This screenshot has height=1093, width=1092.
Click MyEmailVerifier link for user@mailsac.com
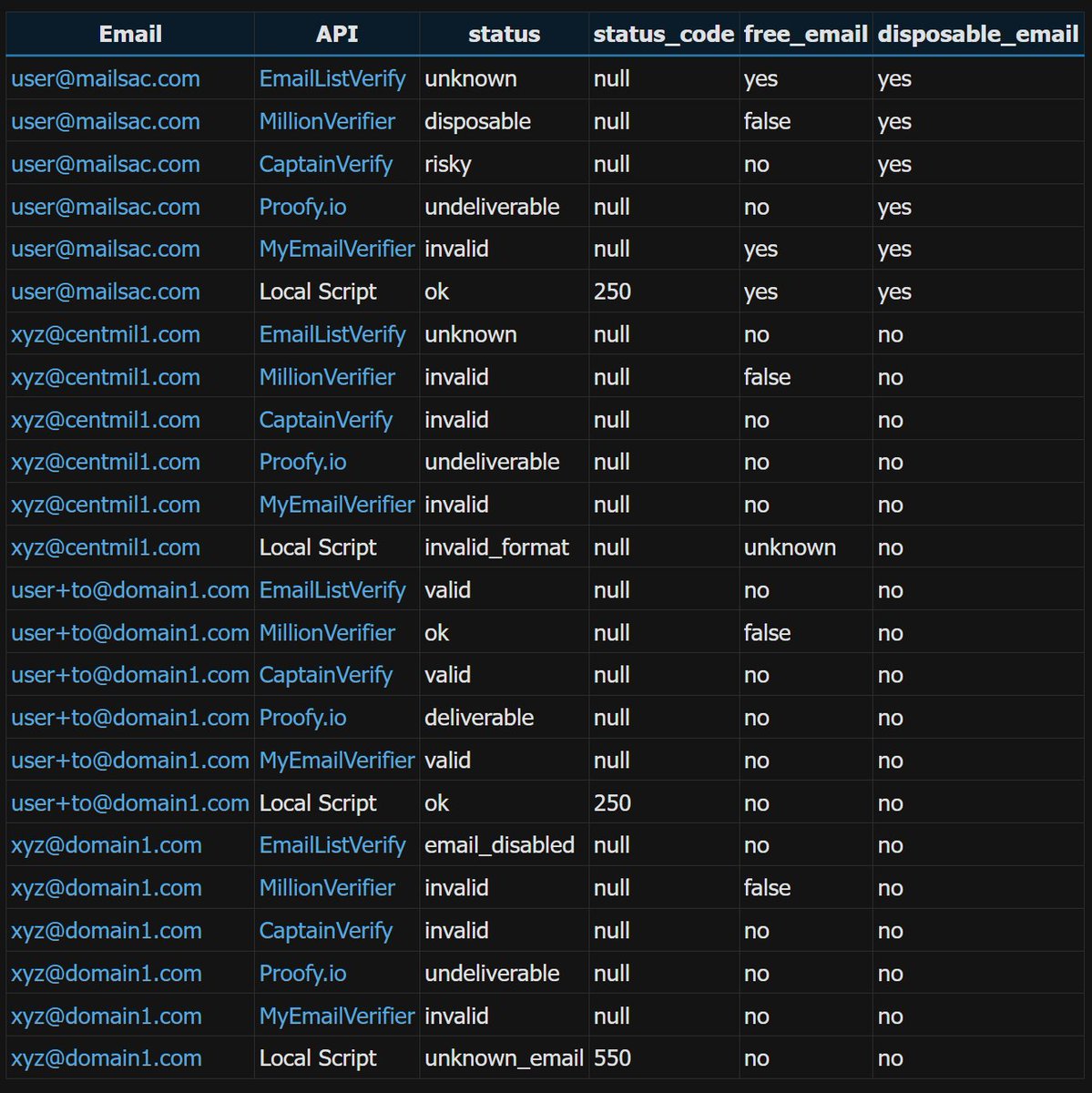click(x=337, y=250)
